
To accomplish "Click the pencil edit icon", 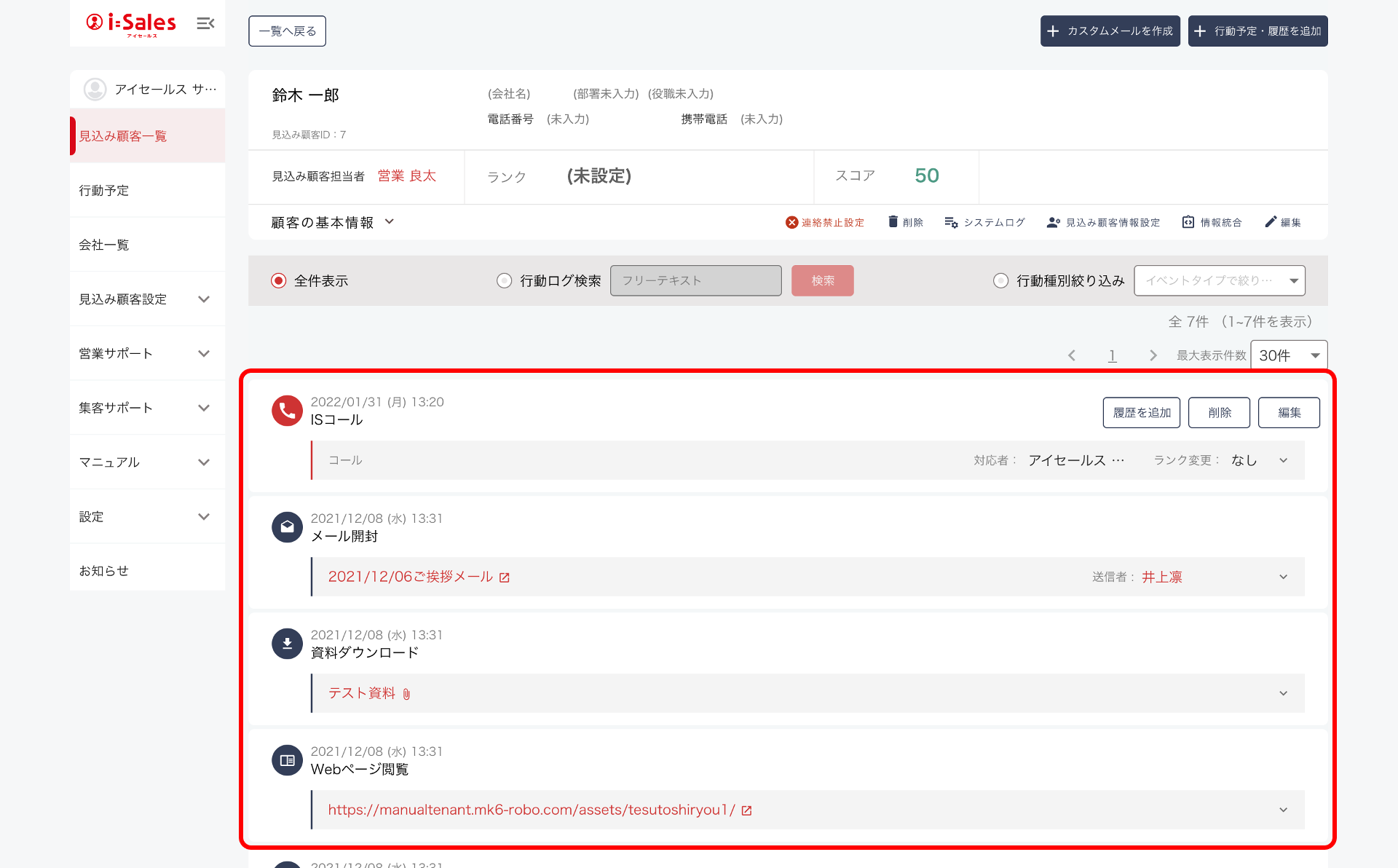I will [1271, 222].
